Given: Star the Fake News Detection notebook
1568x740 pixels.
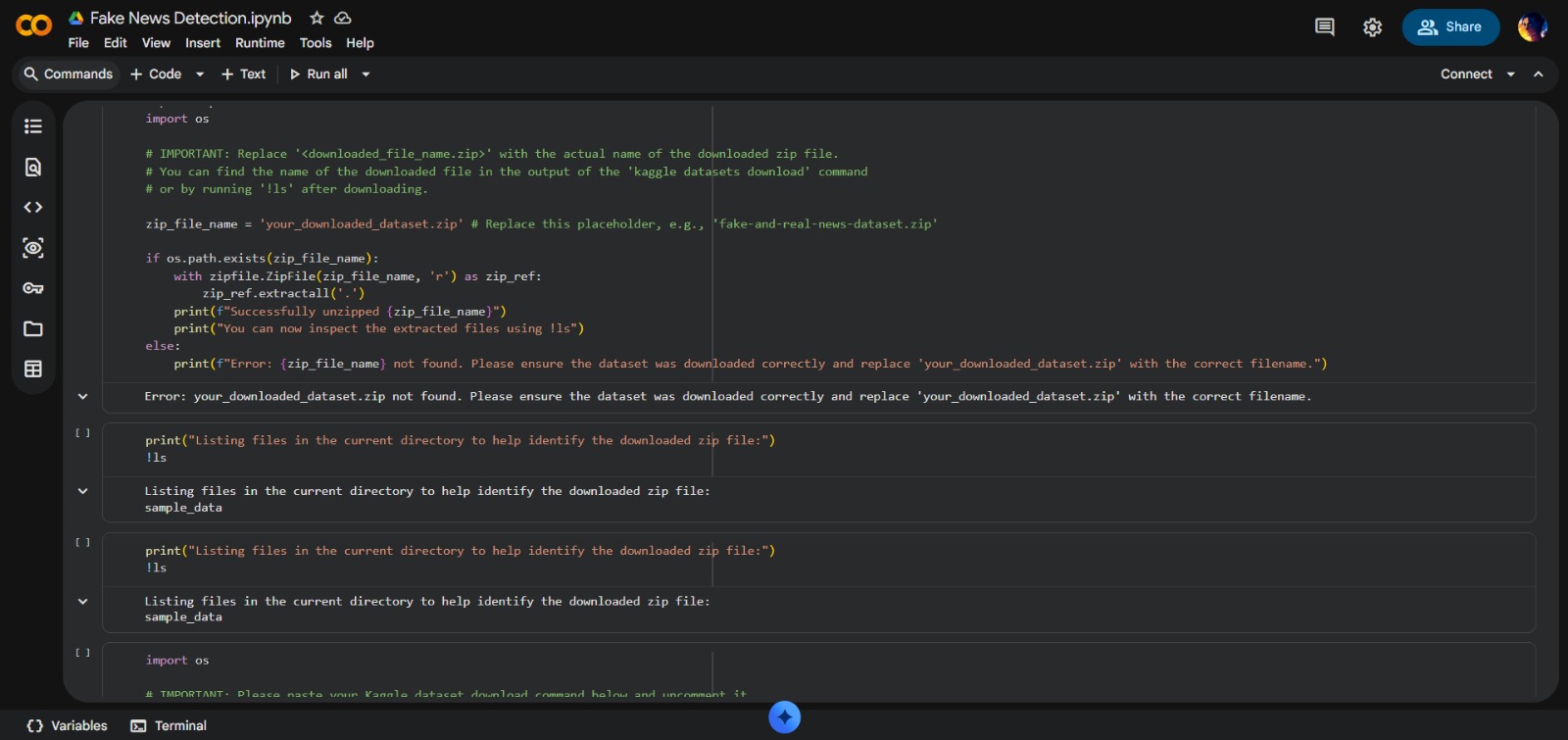Looking at the screenshot, I should click(317, 18).
